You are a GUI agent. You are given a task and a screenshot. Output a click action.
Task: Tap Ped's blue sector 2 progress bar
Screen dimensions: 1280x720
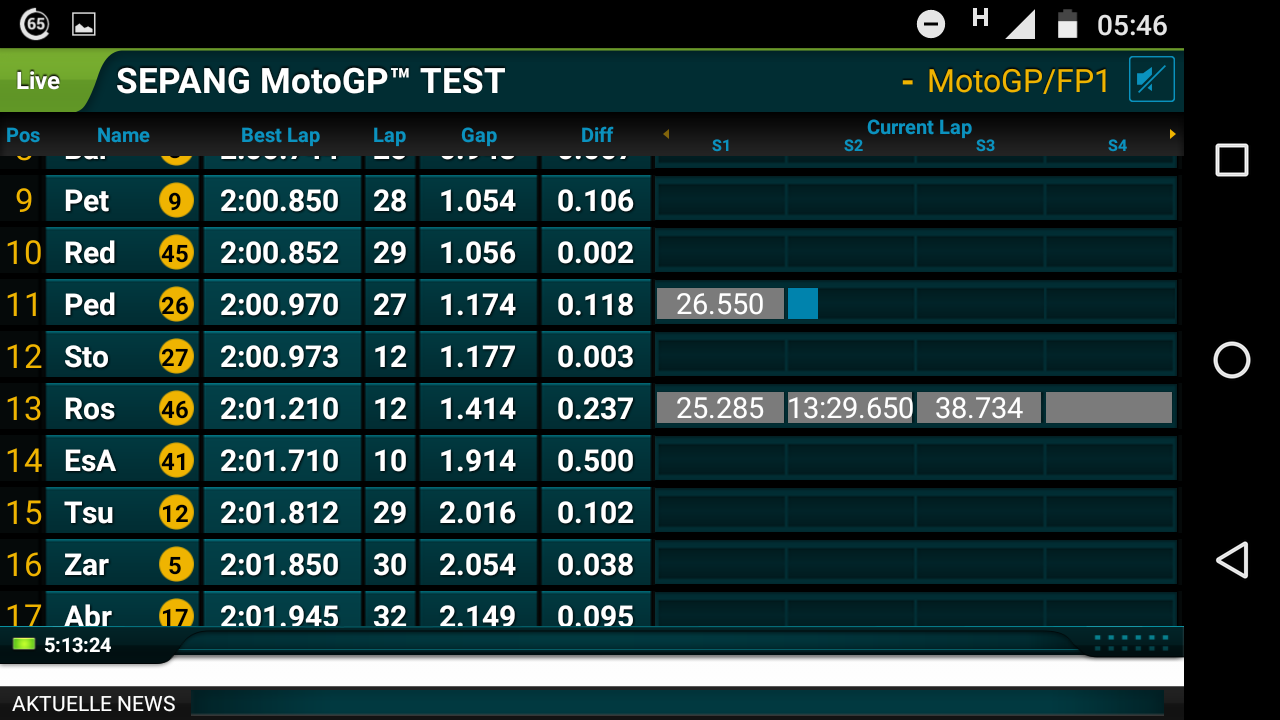pyautogui.click(x=803, y=304)
